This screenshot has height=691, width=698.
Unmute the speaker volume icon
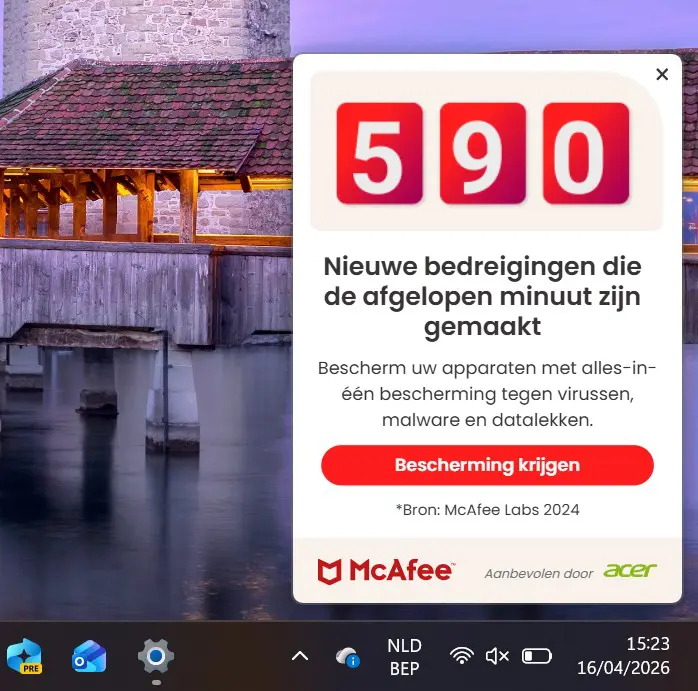(x=497, y=656)
